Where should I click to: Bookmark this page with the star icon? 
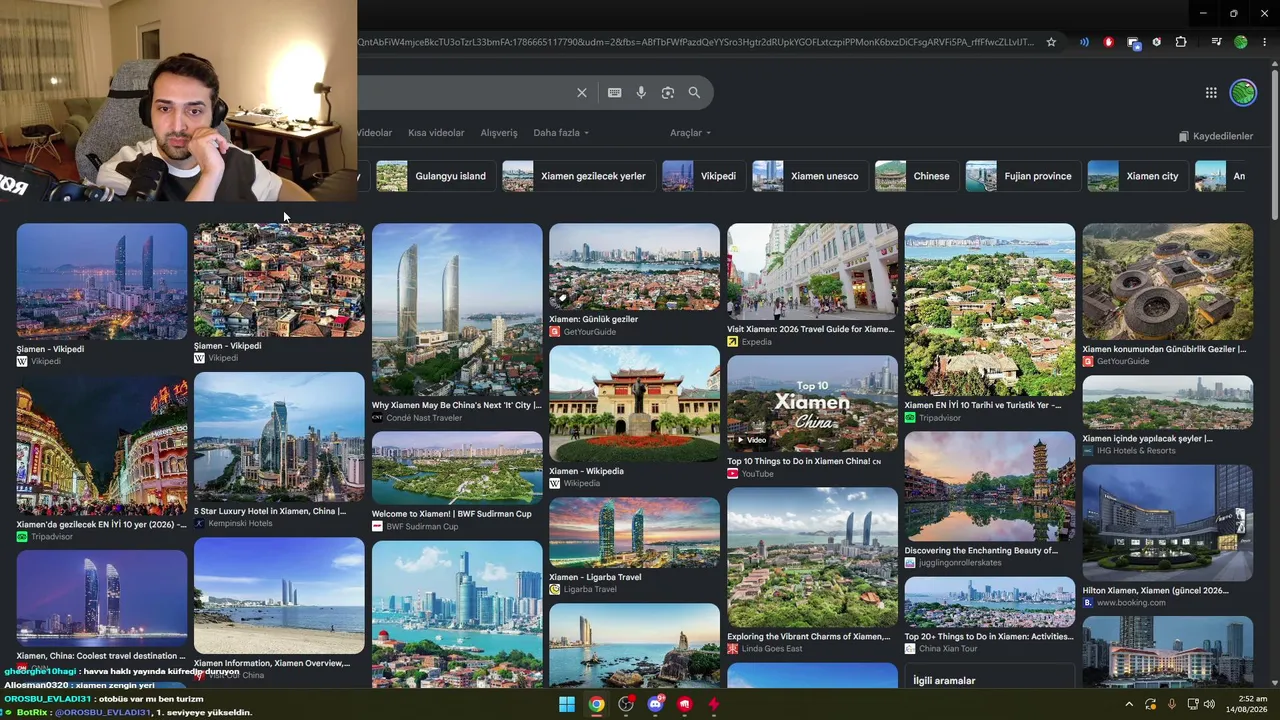(x=1051, y=42)
